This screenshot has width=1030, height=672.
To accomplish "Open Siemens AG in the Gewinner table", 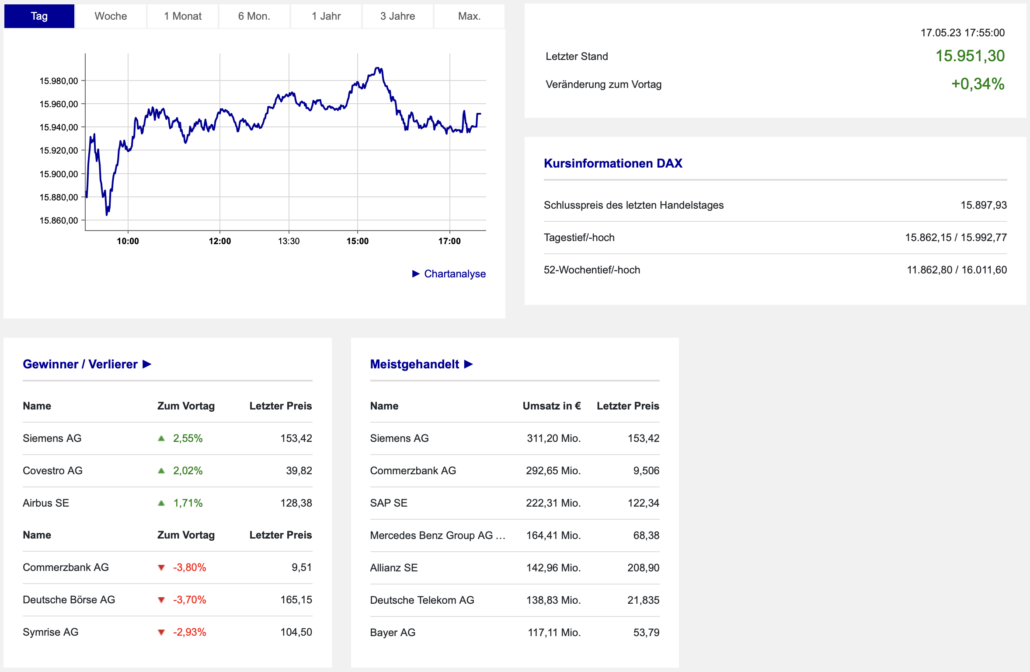I will coord(52,438).
